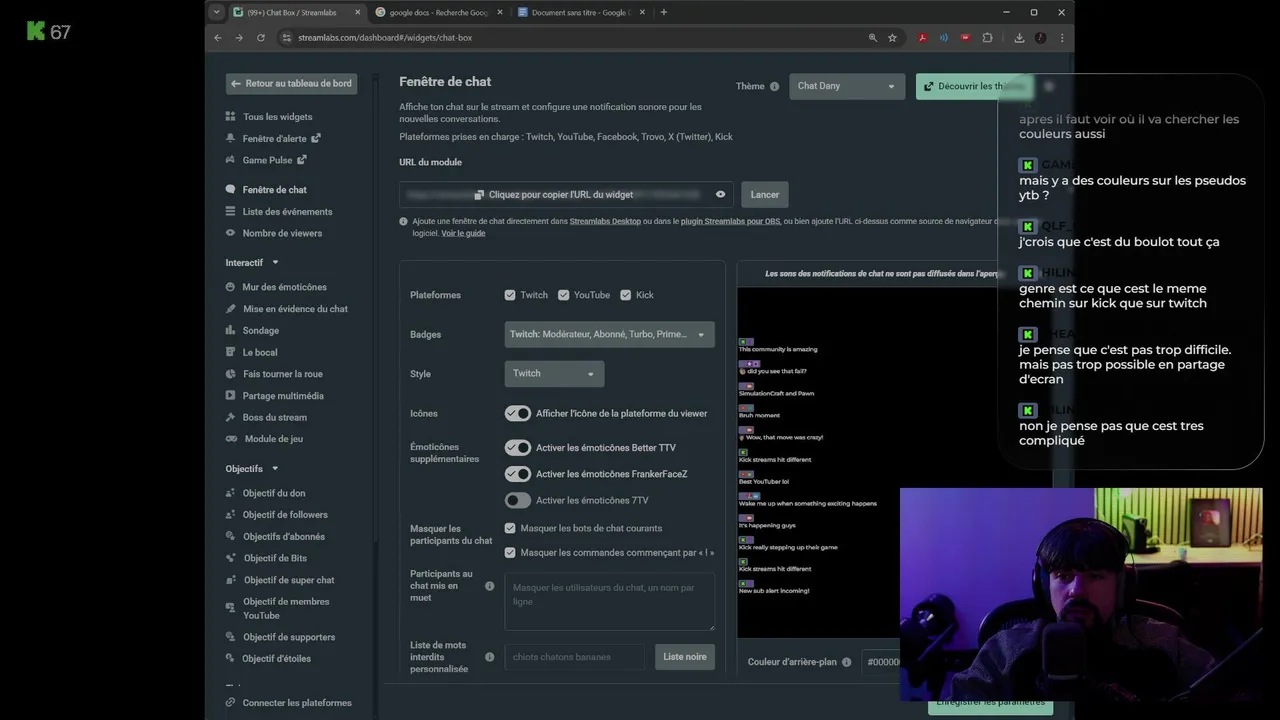Open the browser tab search dropdown arrow
The width and height of the screenshot is (1280, 720).
tap(216, 12)
